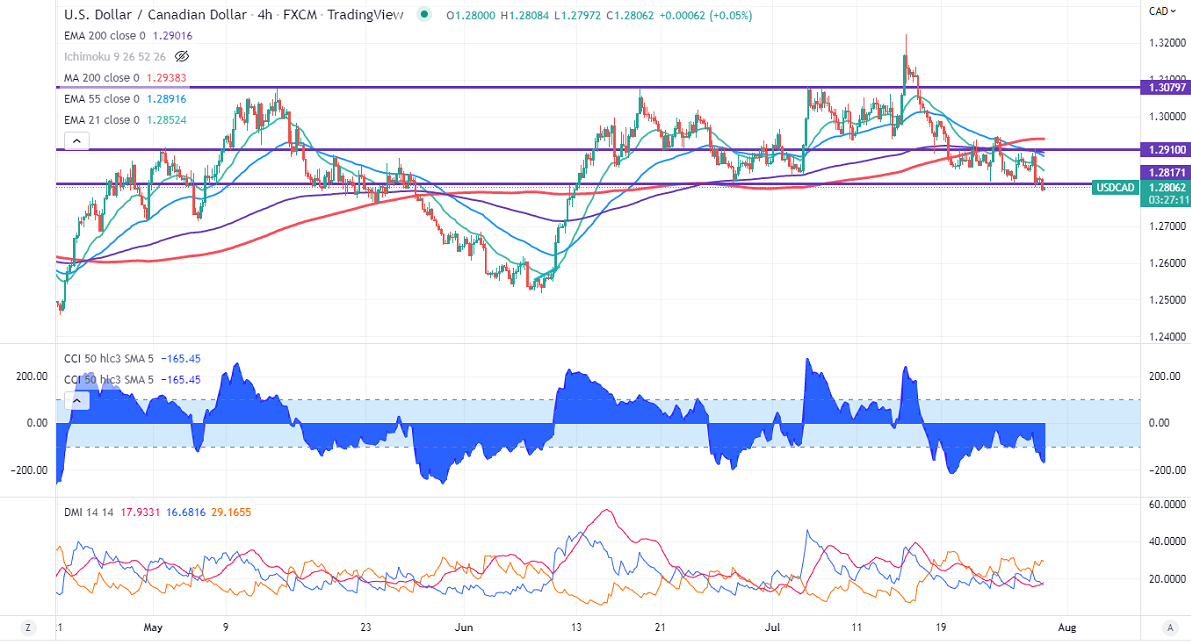1191x643 pixels.
Task: Select the EMA 55 close 0 legend
Action: [102, 99]
